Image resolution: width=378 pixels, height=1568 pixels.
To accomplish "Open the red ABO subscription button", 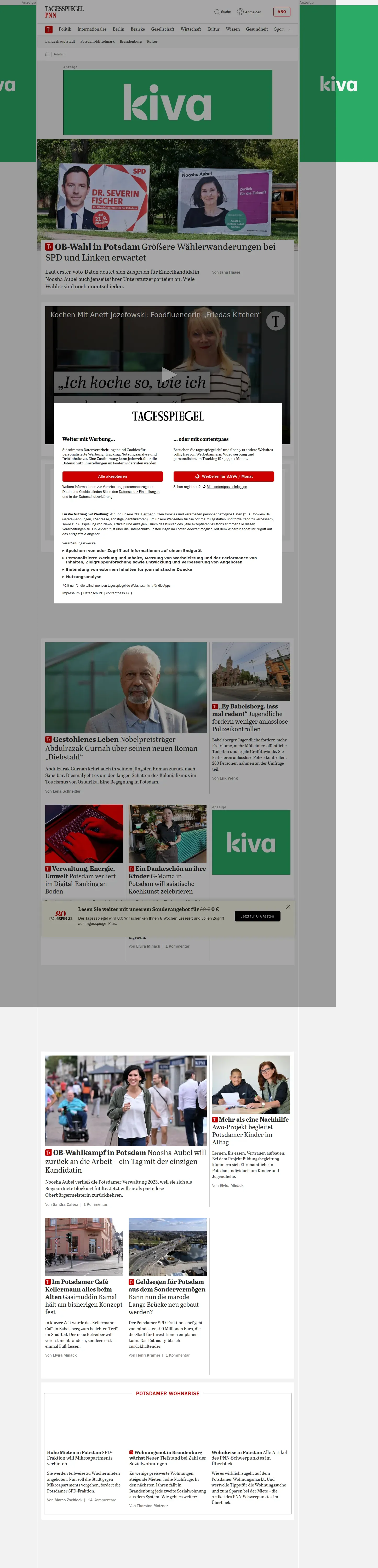I will (x=282, y=11).
